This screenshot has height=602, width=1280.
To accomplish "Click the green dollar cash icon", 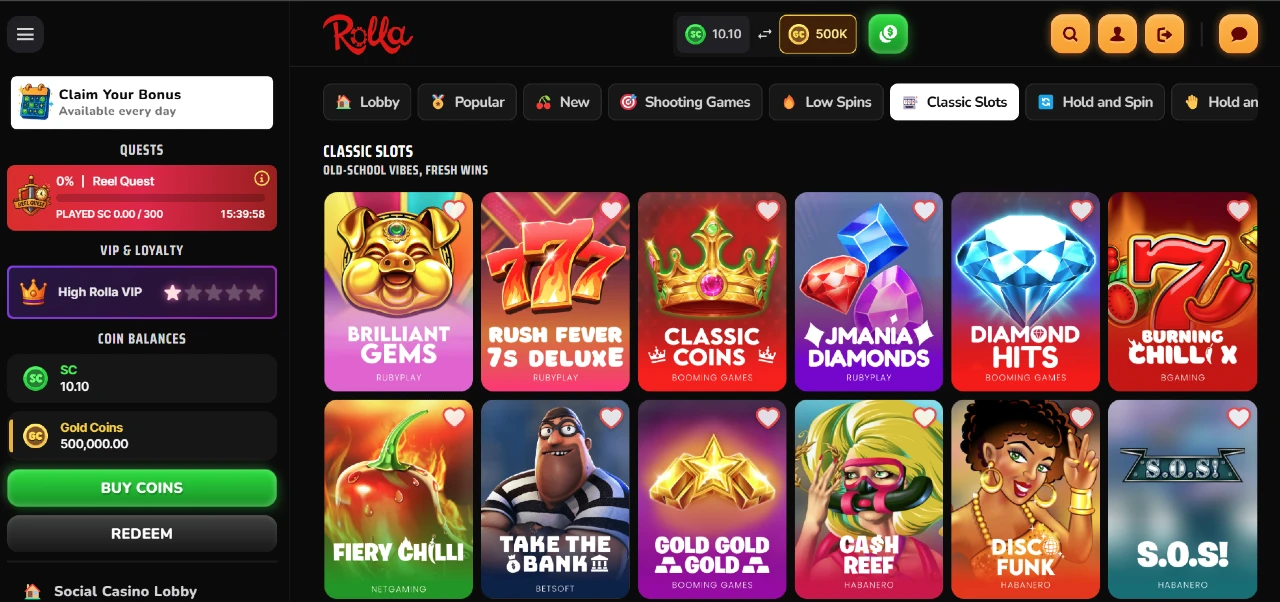I will click(x=888, y=34).
